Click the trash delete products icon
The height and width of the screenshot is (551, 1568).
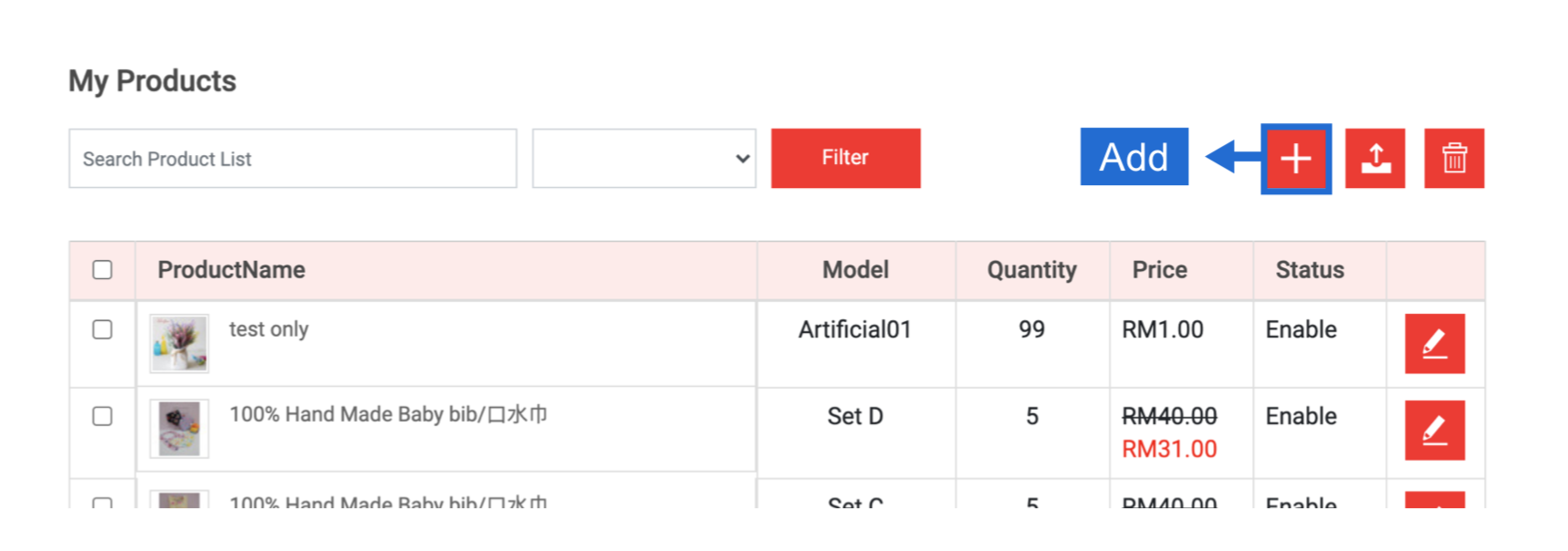(x=1454, y=159)
